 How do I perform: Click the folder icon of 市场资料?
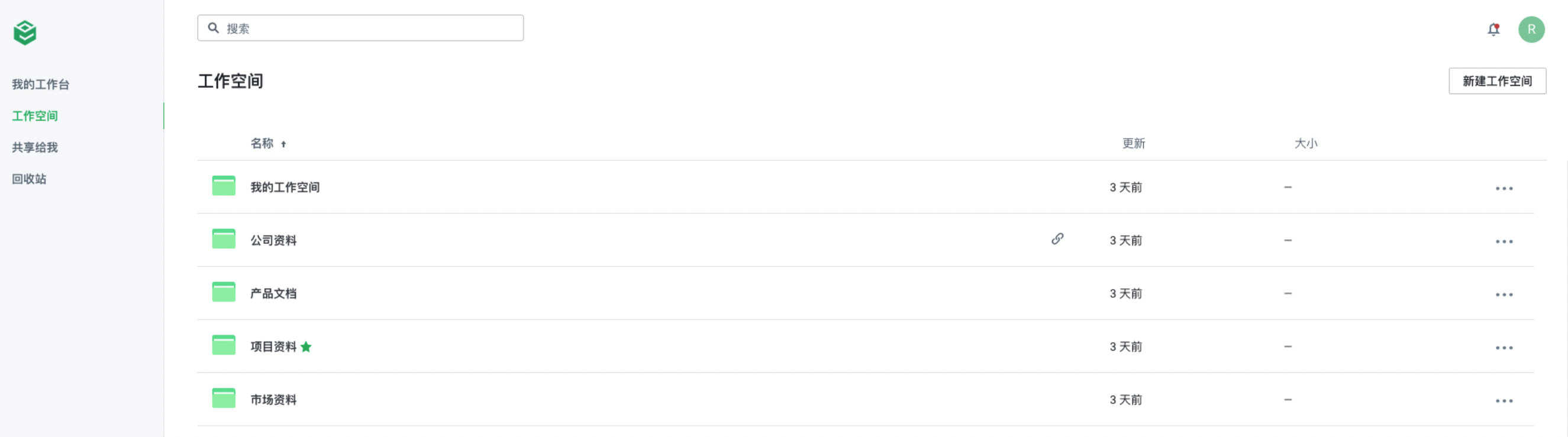tap(224, 398)
